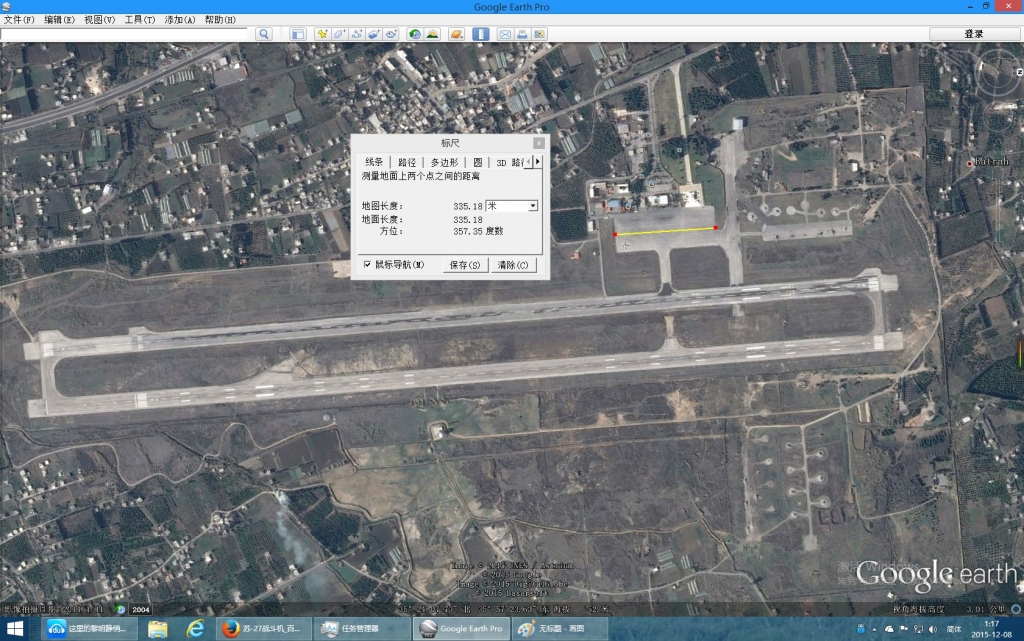Open the 文件(F) menu
1024x641 pixels.
[19, 20]
